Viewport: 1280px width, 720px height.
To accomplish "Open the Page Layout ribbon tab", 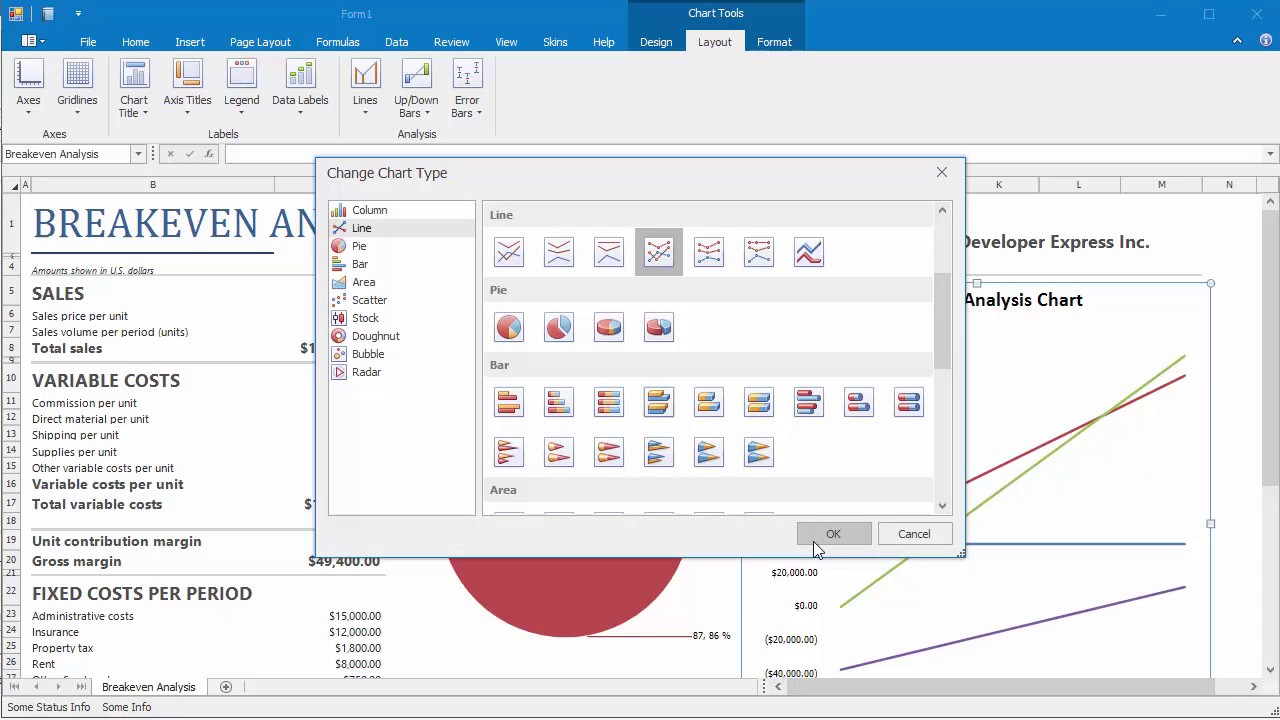I will pyautogui.click(x=260, y=42).
